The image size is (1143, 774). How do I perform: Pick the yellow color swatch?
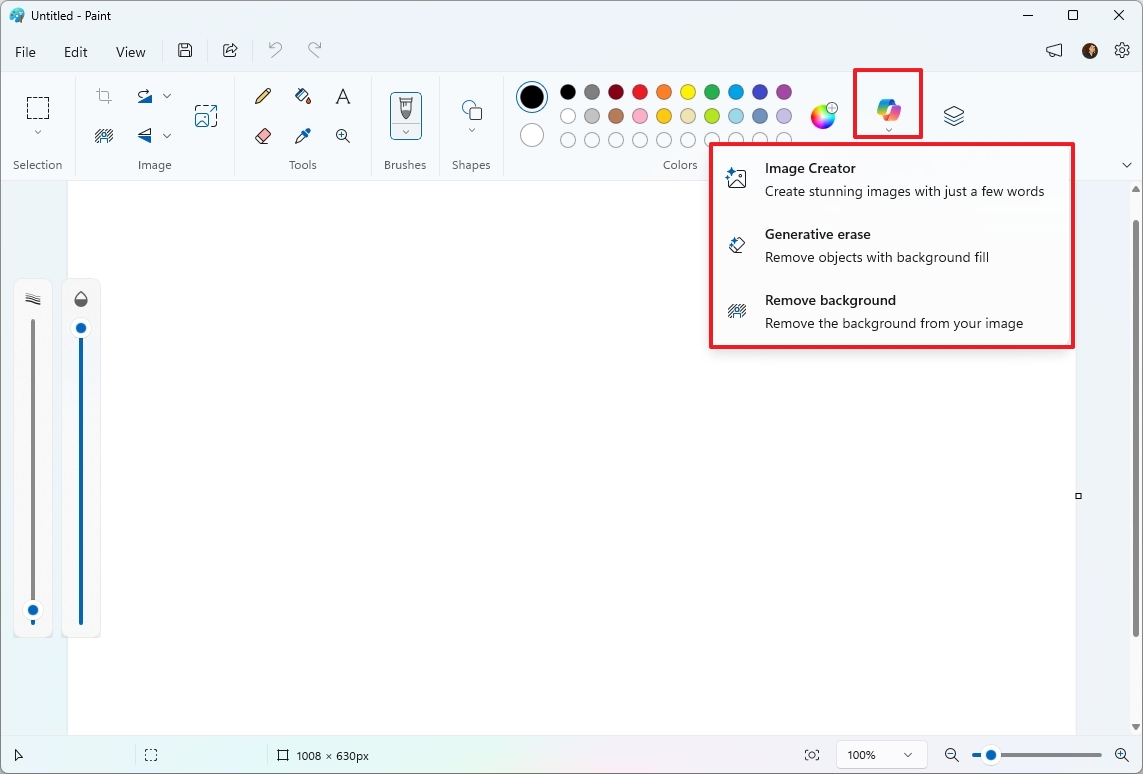tap(688, 92)
